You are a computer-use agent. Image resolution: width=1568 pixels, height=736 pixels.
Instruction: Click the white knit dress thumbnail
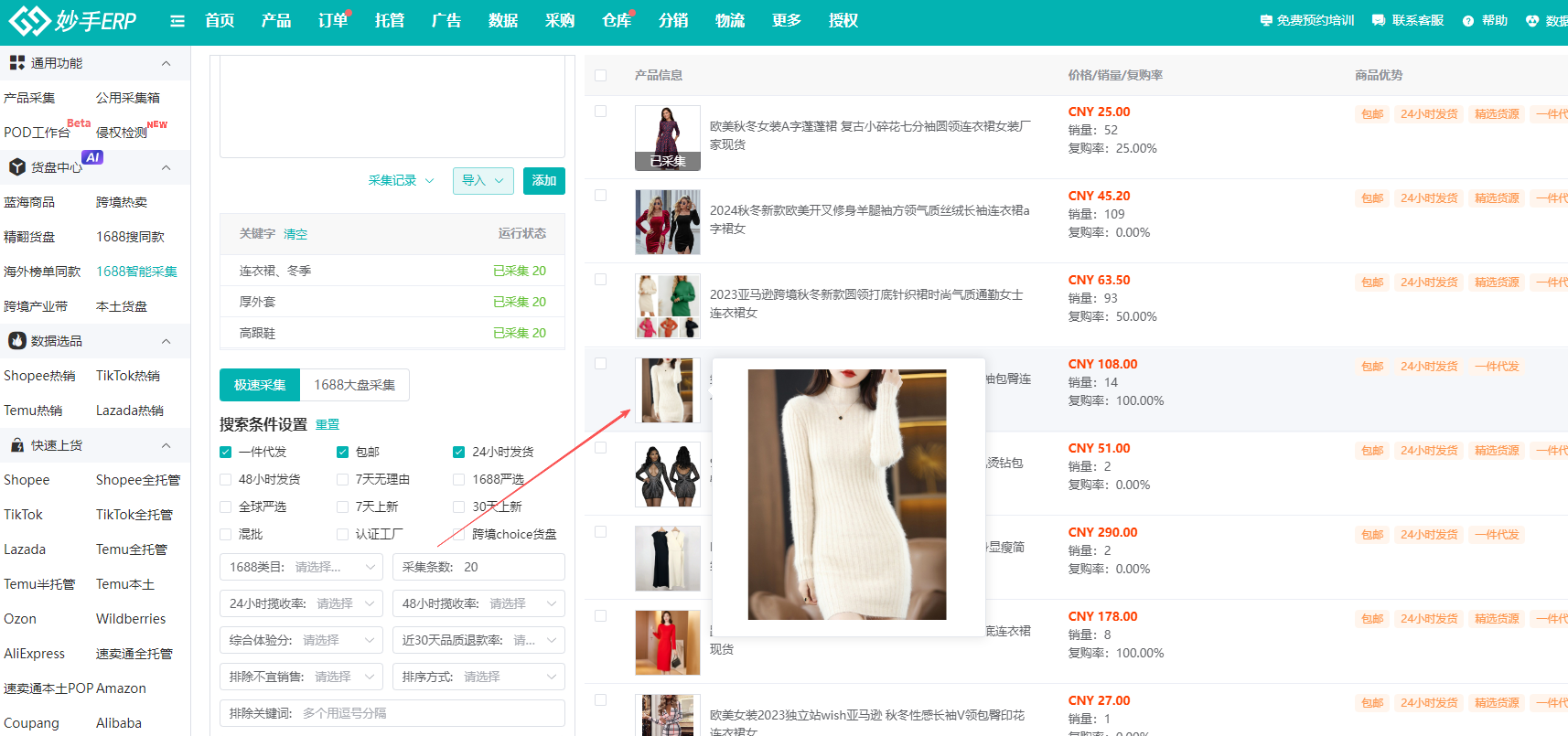click(667, 390)
